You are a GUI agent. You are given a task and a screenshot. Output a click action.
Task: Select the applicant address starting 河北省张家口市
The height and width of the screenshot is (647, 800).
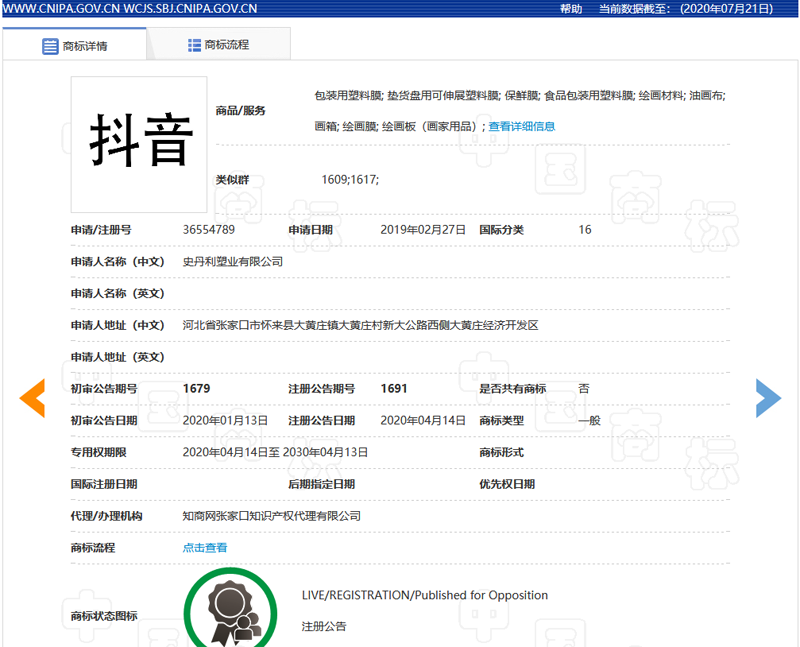click(361, 325)
